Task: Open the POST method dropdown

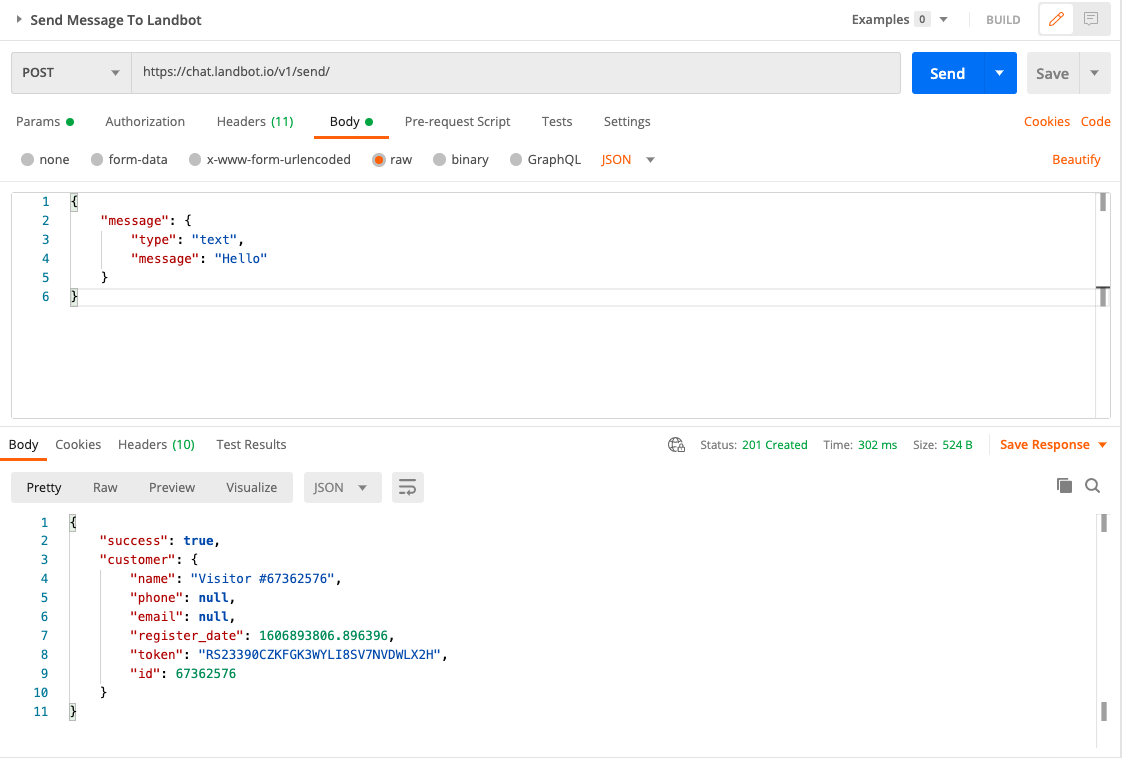Action: (x=71, y=73)
